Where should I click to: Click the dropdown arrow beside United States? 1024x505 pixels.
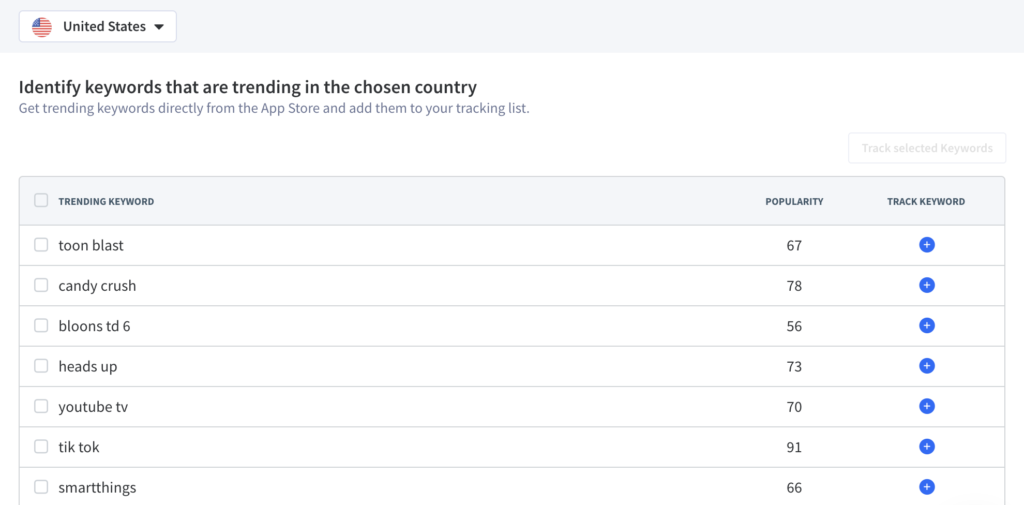(x=159, y=27)
